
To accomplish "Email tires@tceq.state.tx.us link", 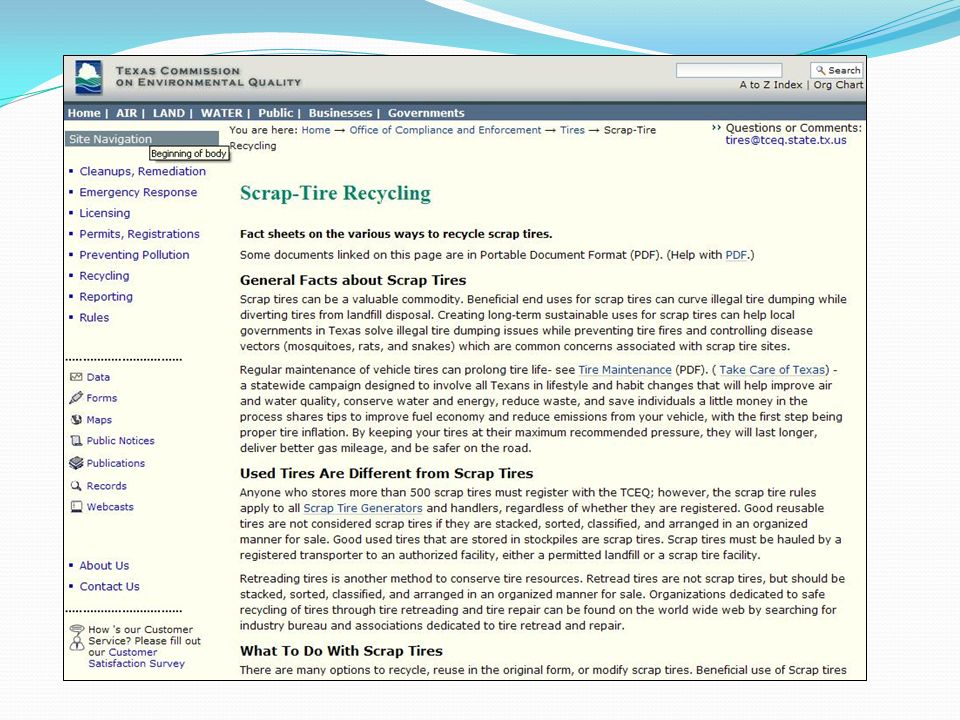I will coord(786,140).
